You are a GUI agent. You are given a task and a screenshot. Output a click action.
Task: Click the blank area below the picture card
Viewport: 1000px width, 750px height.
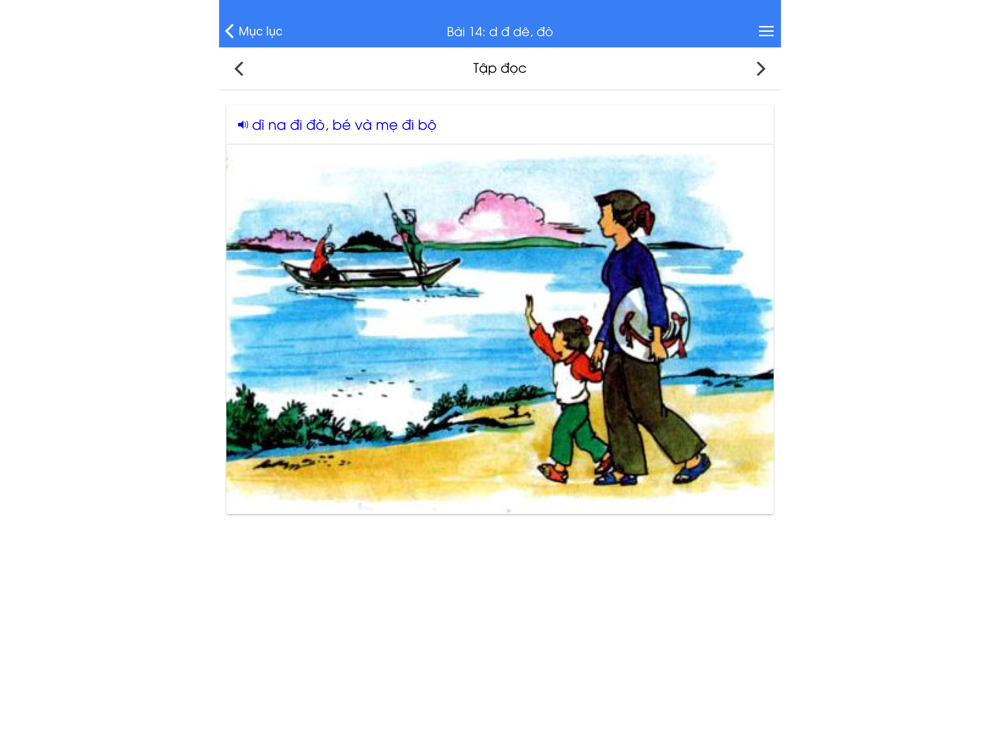[499, 625]
